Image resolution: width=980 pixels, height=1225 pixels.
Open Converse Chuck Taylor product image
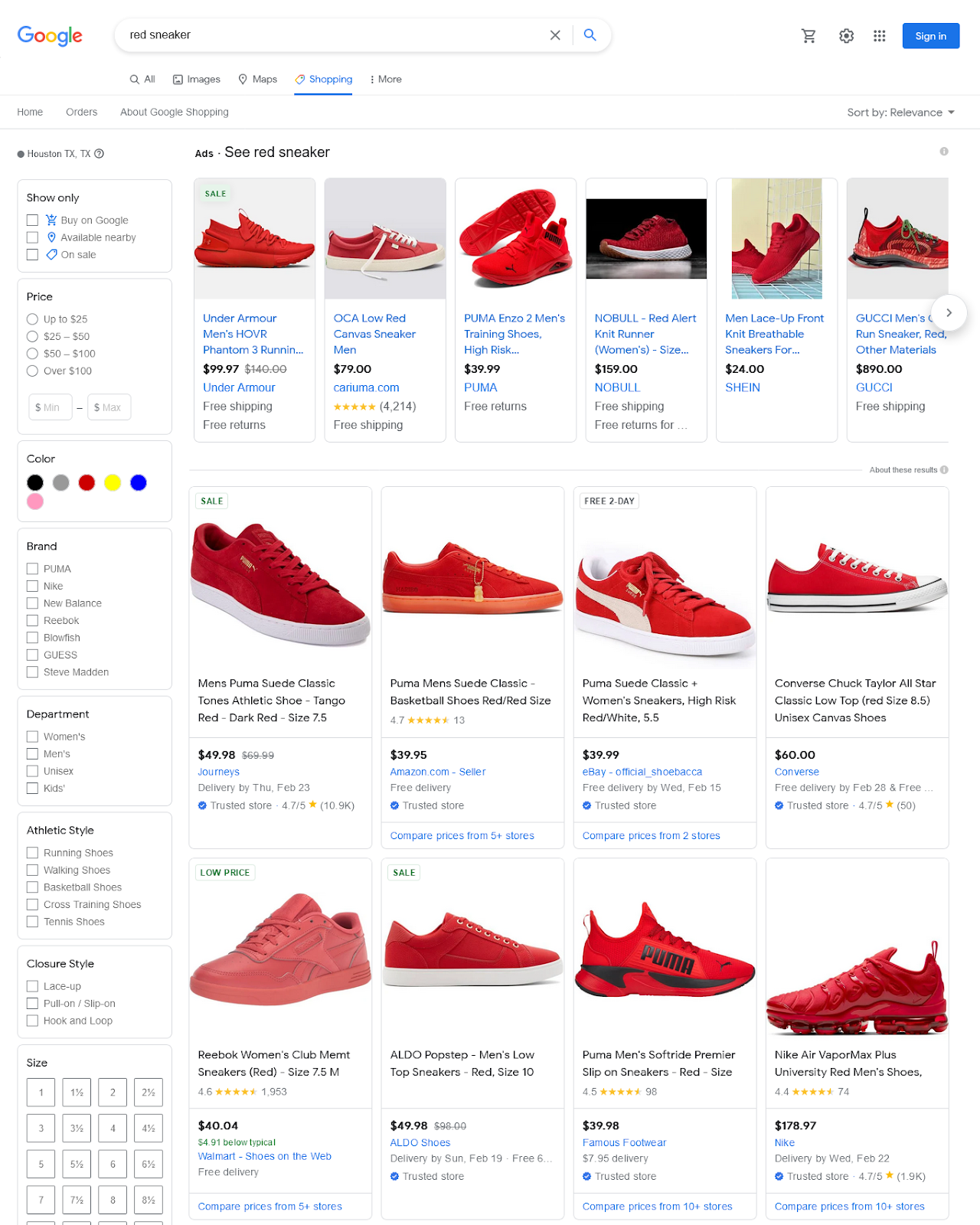(857, 577)
